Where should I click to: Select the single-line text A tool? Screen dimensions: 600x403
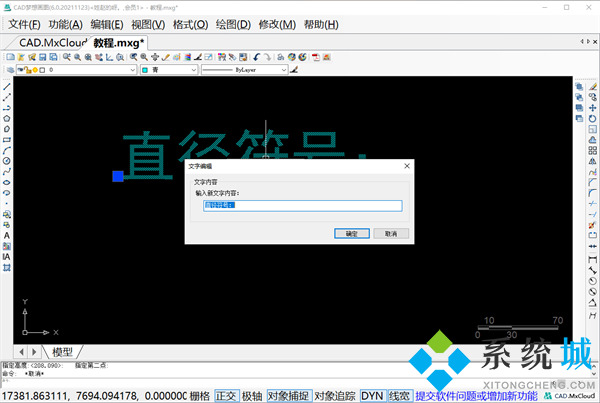point(7,235)
